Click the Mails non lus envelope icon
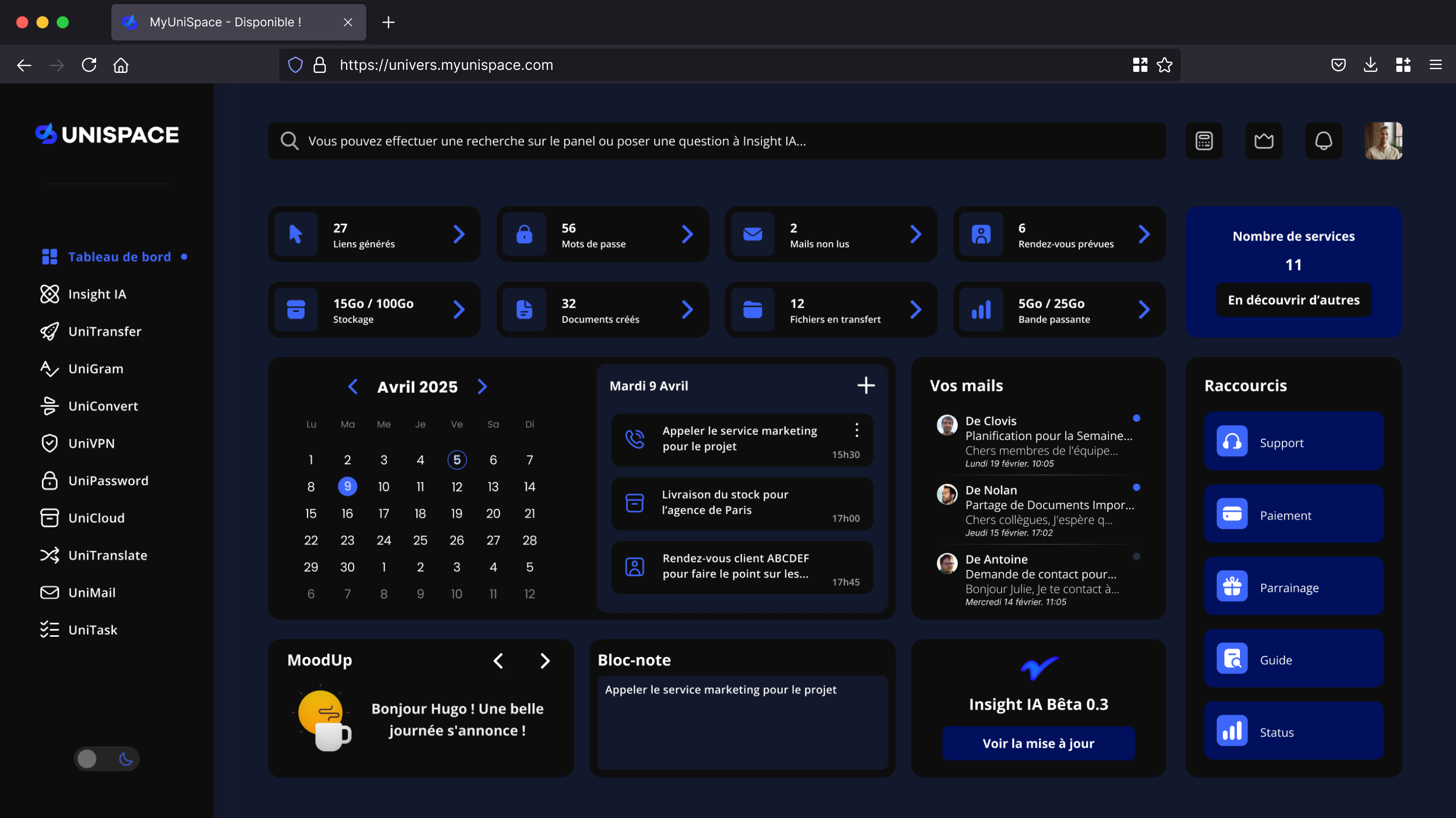The height and width of the screenshot is (818, 1456). tap(752, 234)
